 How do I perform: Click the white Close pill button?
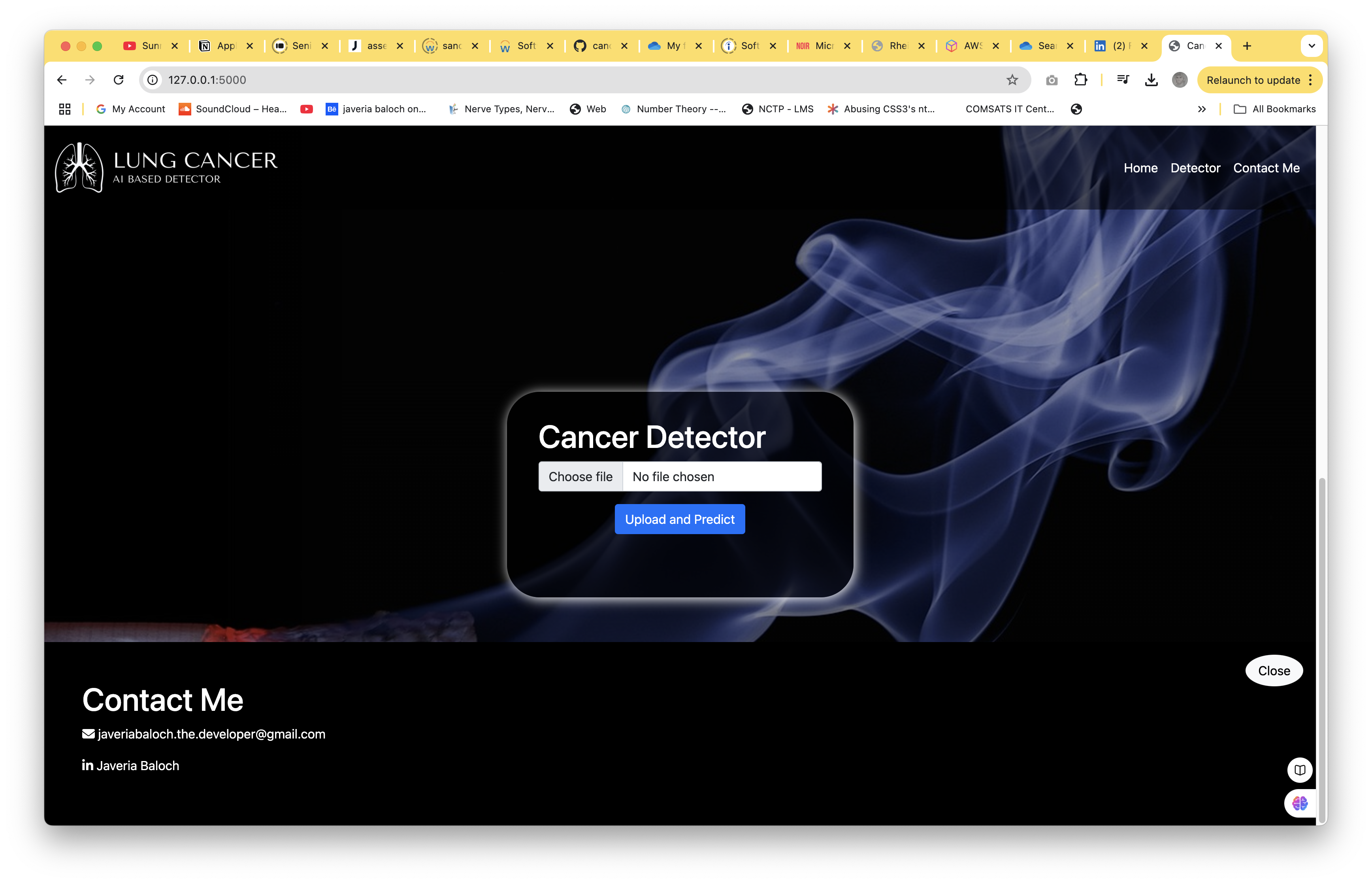(x=1273, y=671)
